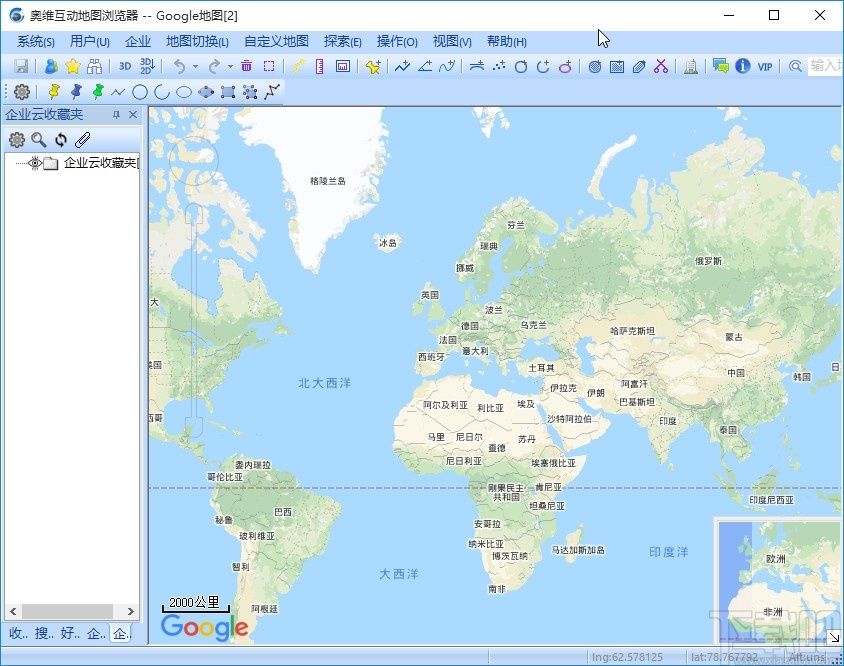The height and width of the screenshot is (666, 844).
Task: Open the undo dropdown arrow
Action: 195,66
